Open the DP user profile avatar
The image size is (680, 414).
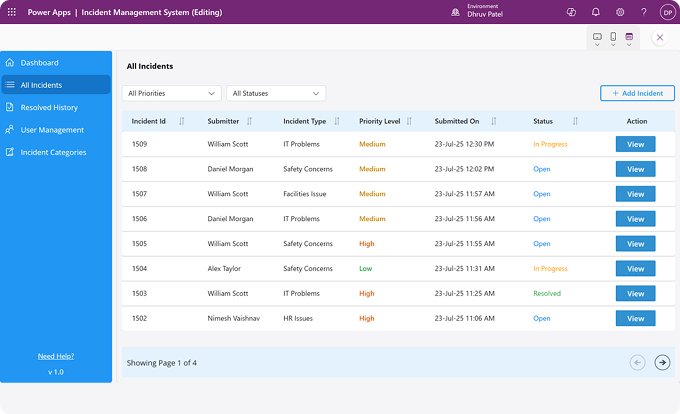(x=667, y=12)
